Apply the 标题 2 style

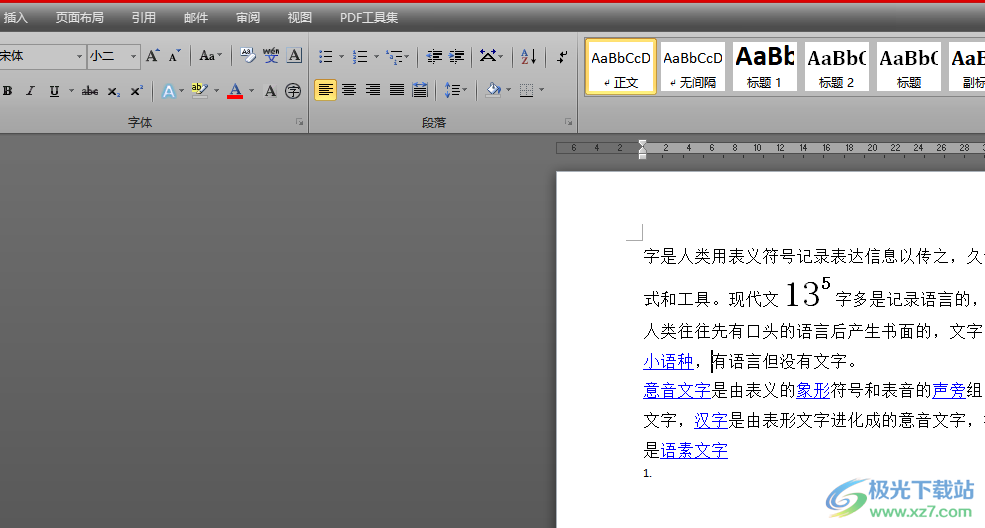tap(836, 67)
